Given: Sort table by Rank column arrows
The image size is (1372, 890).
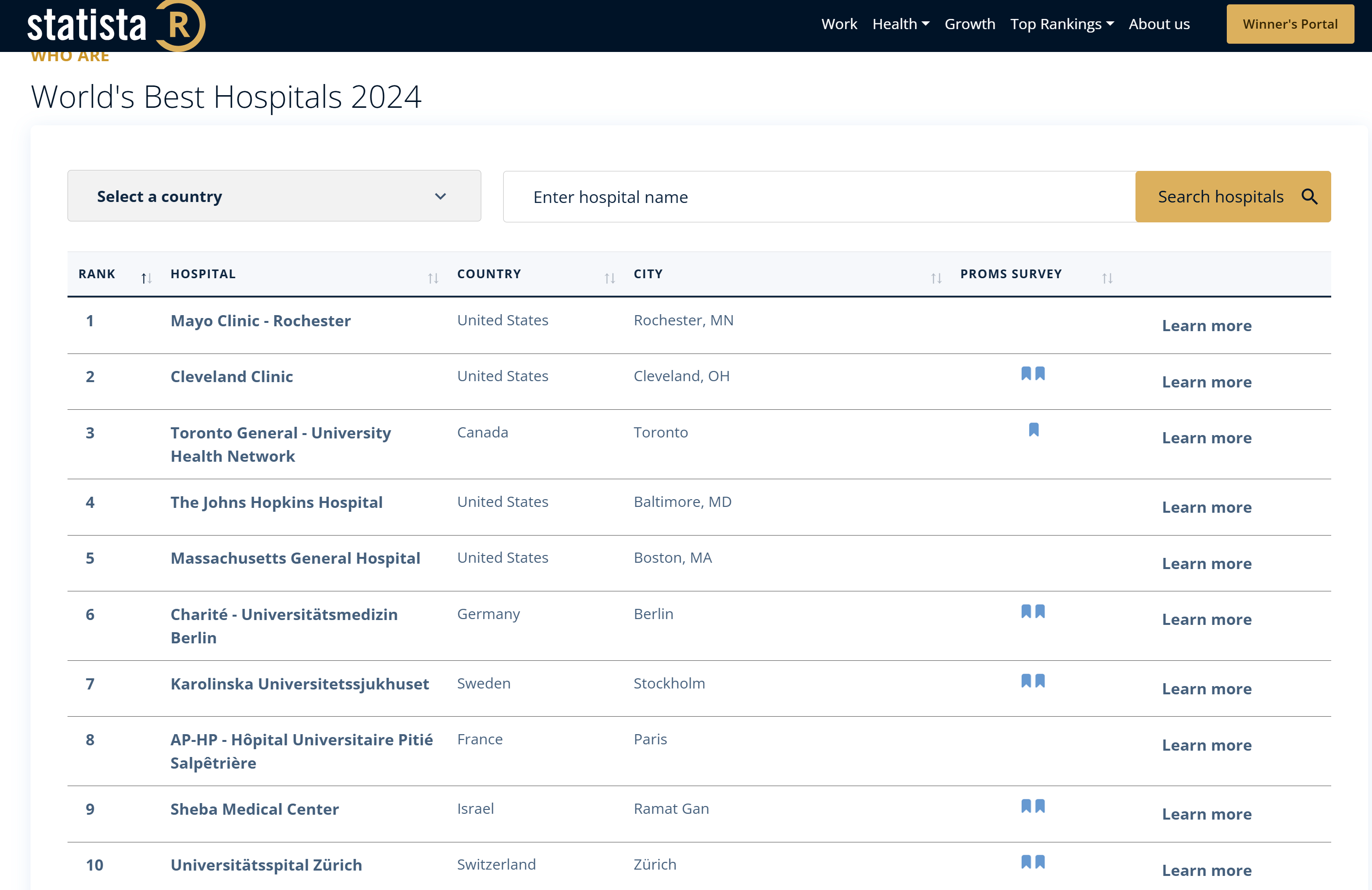Looking at the screenshot, I should (146, 278).
